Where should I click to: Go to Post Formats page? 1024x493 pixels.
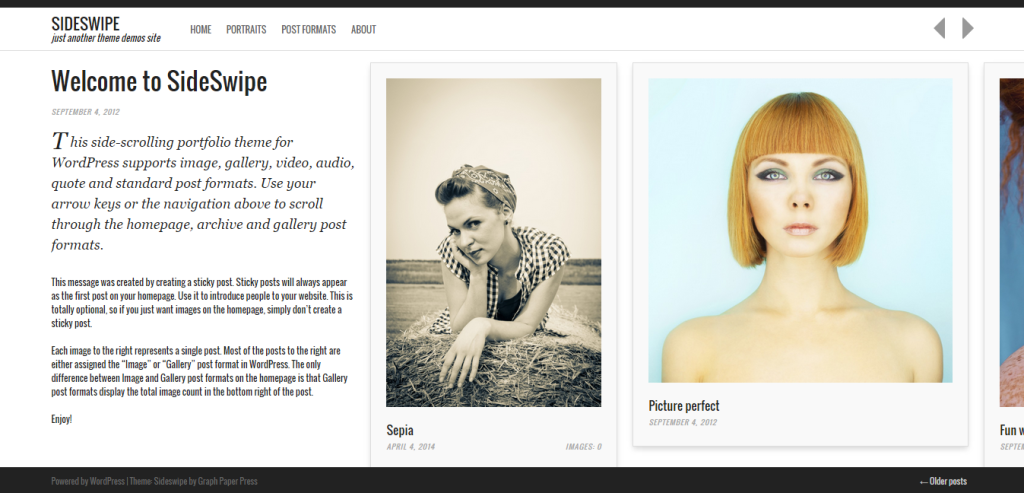pos(308,29)
